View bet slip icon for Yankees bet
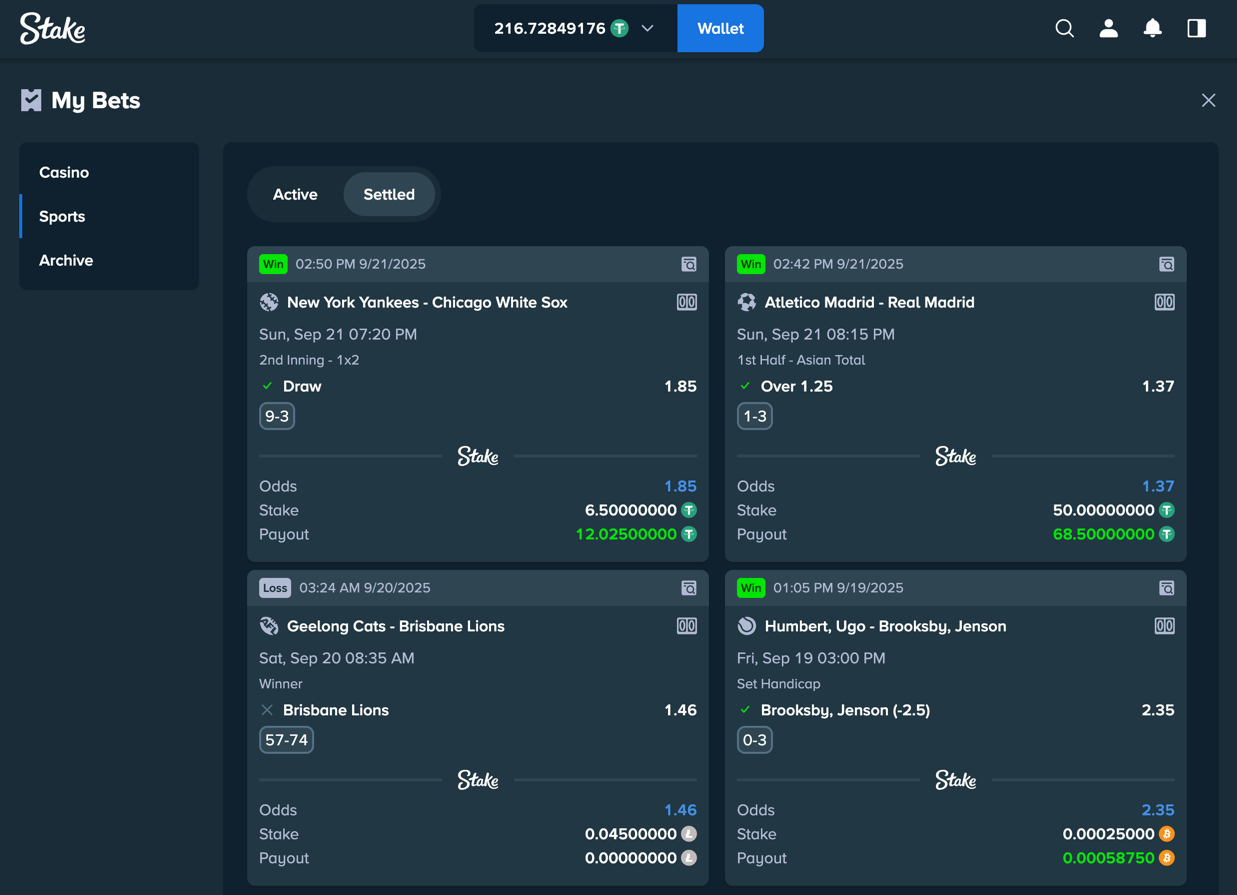Viewport: 1237px width, 895px height. pos(689,264)
